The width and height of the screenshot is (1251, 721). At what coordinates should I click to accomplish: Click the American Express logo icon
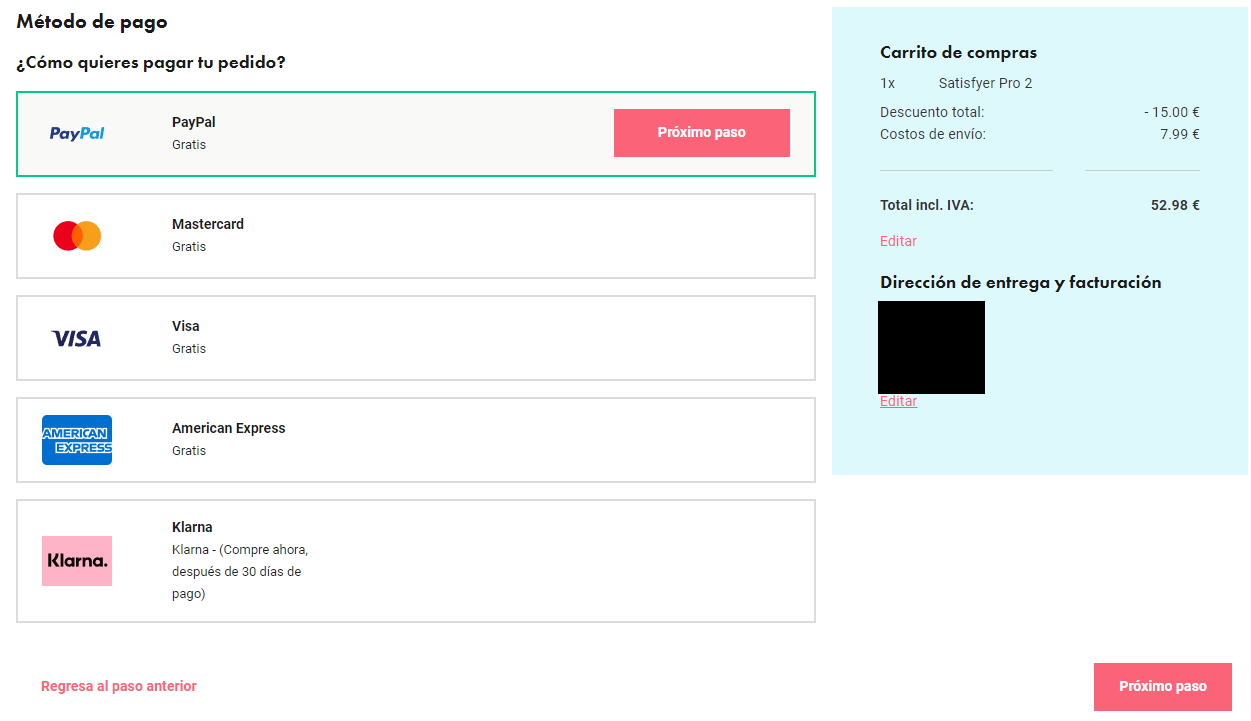77,440
